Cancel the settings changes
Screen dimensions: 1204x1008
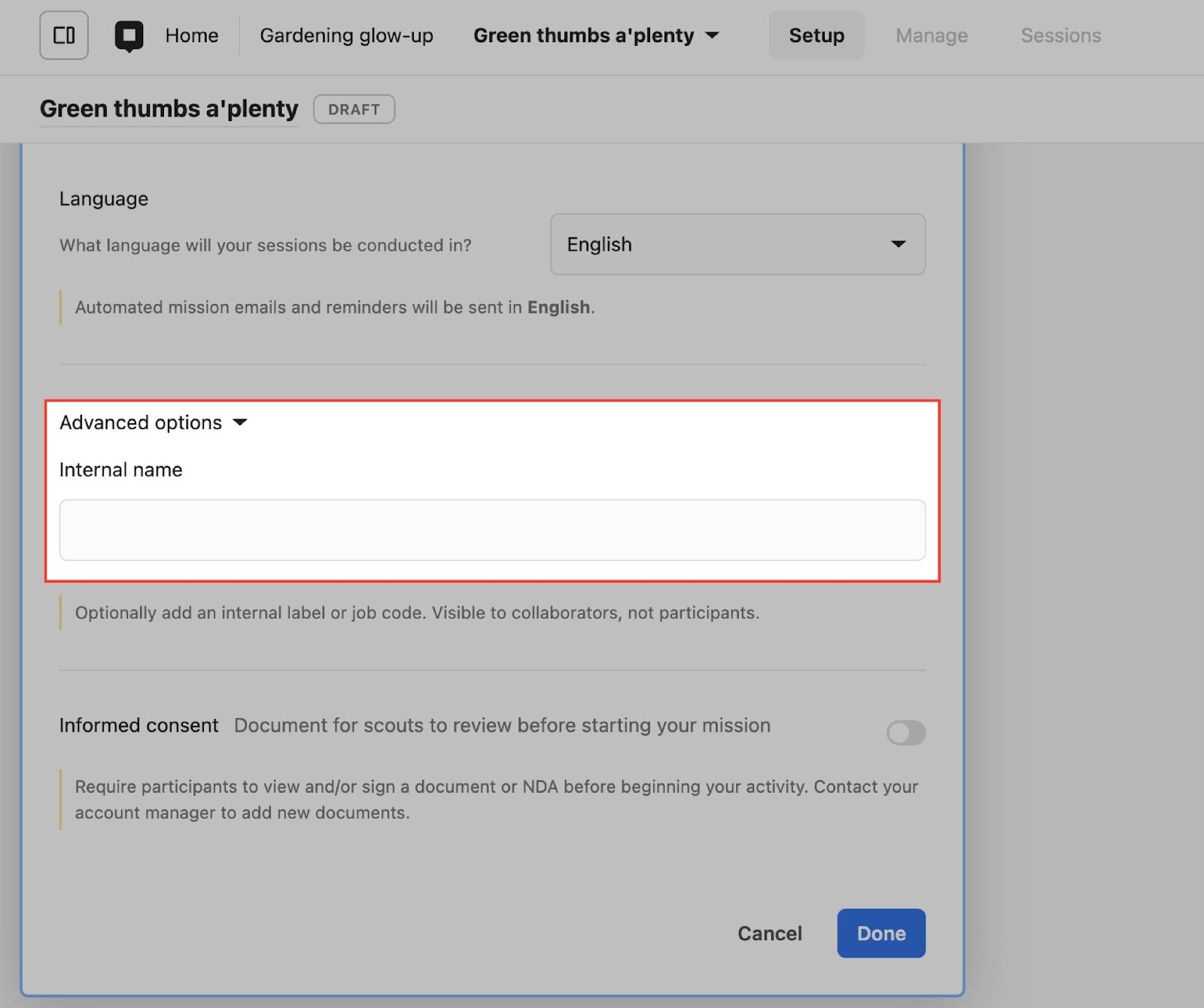pos(769,933)
